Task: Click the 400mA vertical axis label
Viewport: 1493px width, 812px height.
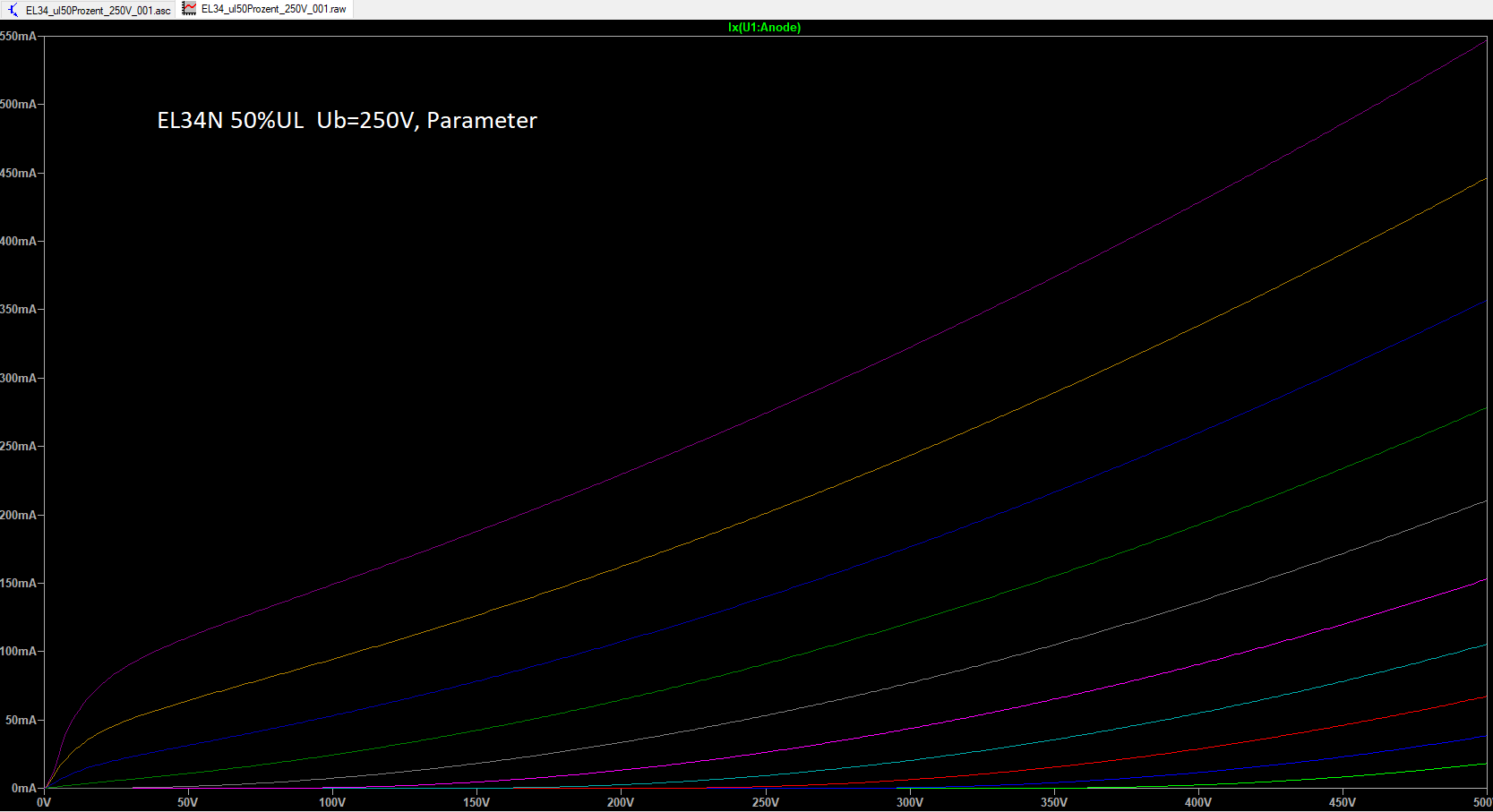Action: 19,241
